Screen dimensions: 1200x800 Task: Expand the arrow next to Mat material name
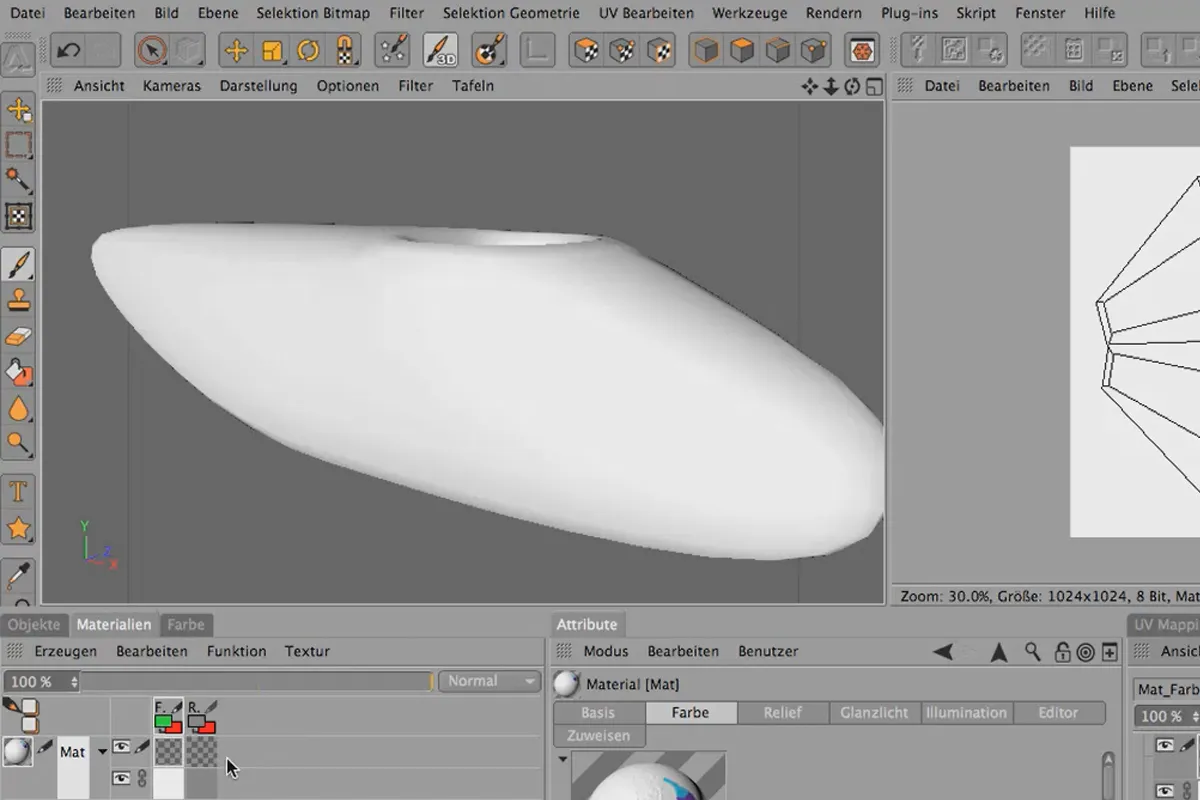click(101, 752)
